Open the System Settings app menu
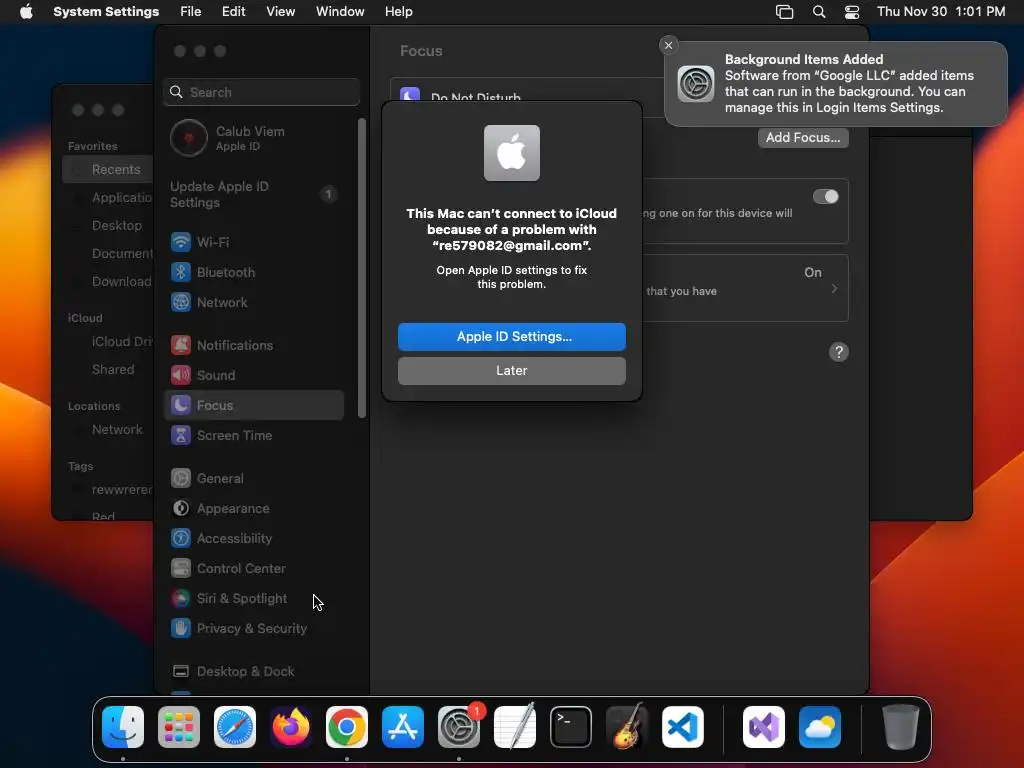 tap(106, 12)
